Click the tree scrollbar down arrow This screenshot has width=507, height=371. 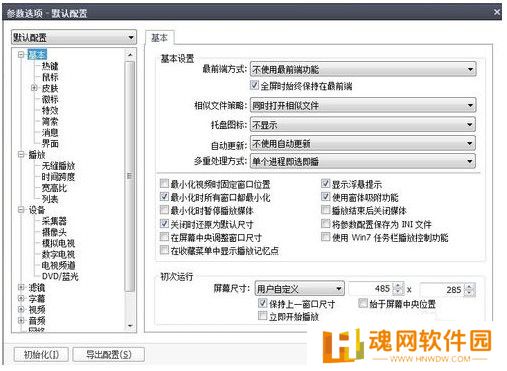(130, 326)
